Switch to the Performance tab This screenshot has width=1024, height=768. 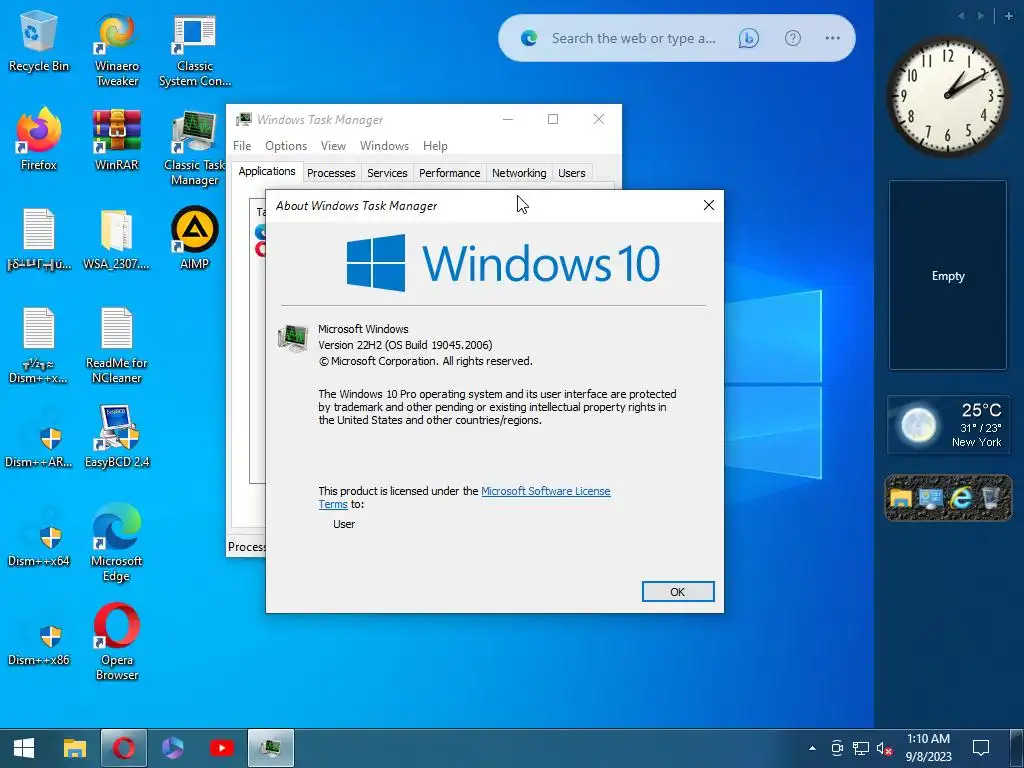pos(449,173)
